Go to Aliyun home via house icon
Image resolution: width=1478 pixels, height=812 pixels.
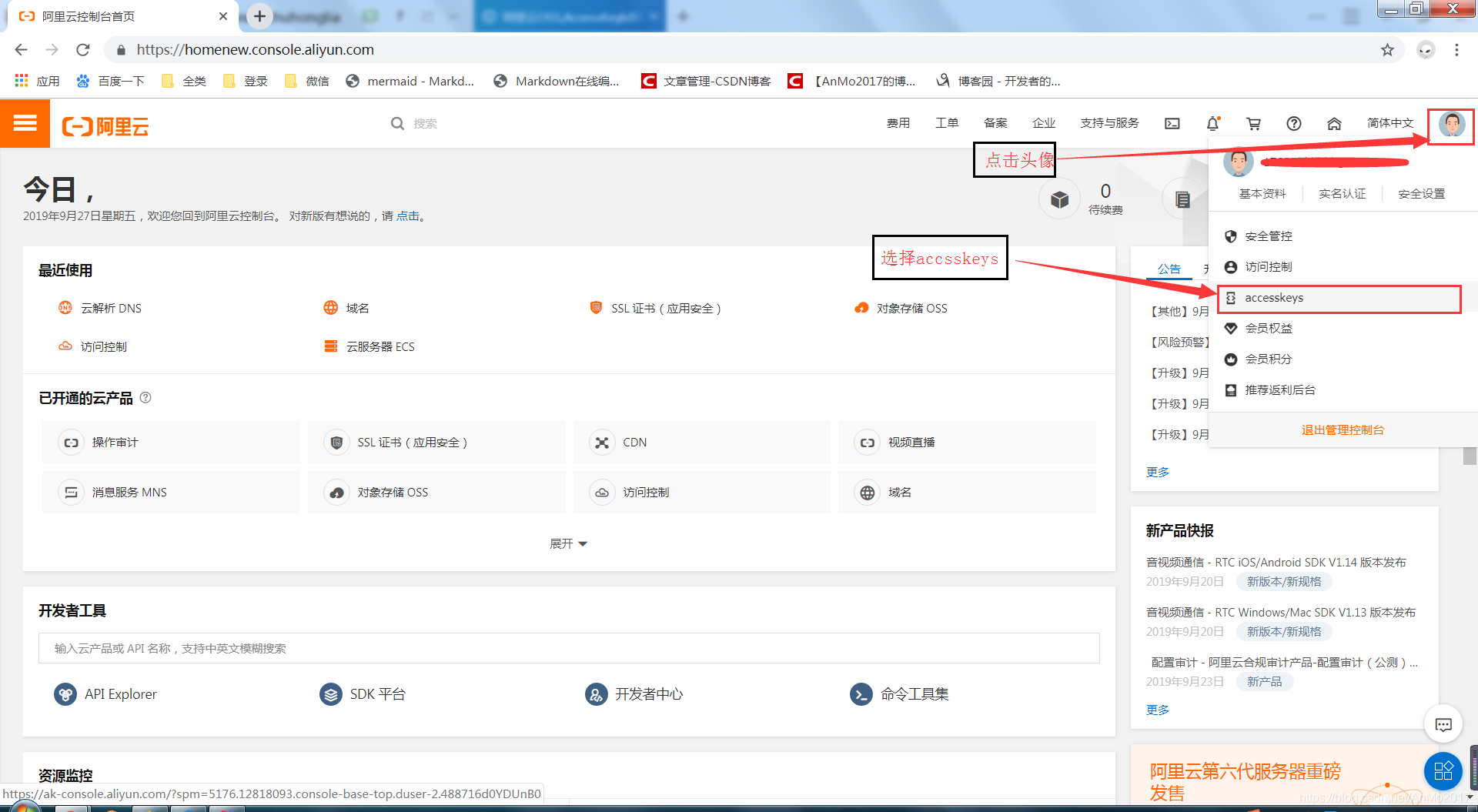click(1334, 123)
